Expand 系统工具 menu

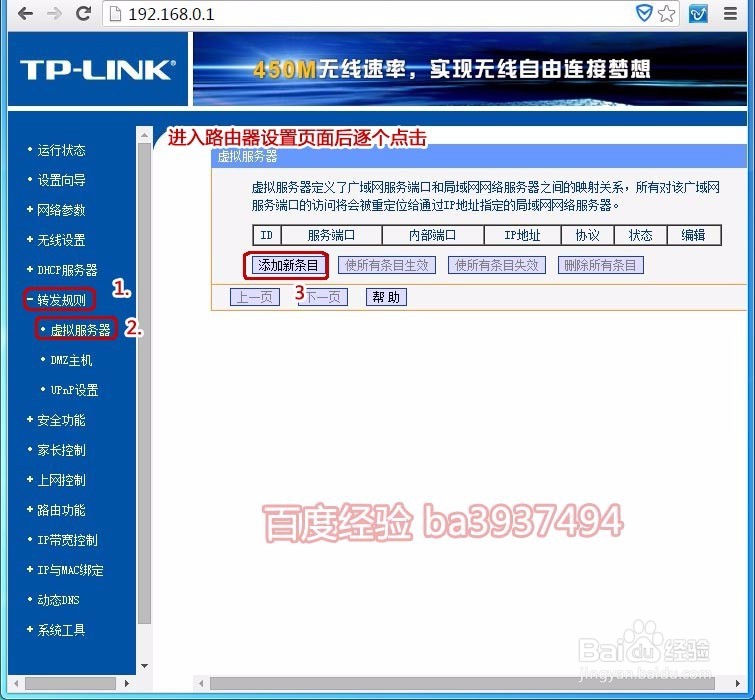[61, 630]
